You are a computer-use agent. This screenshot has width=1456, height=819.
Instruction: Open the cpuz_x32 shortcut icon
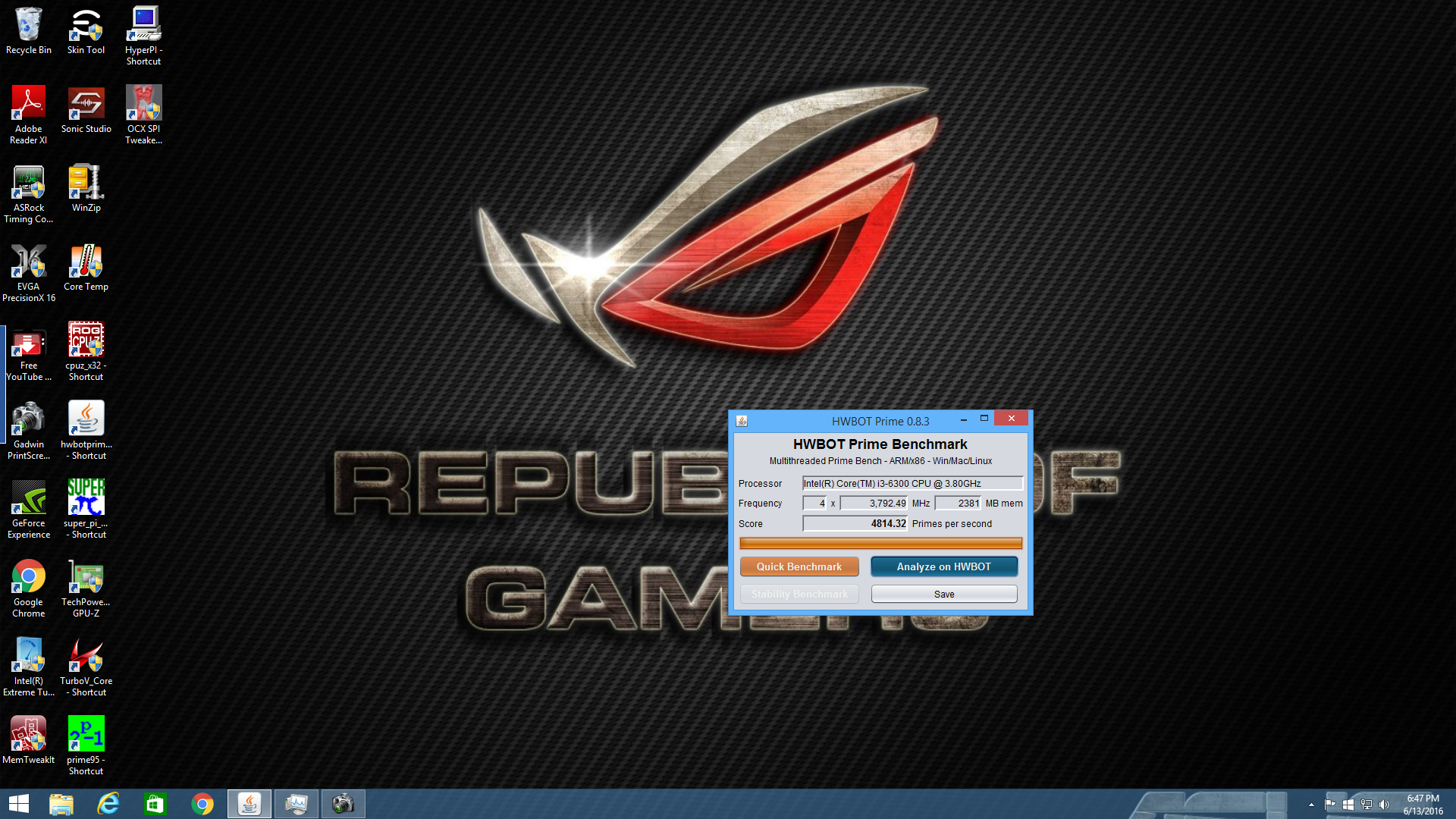(x=86, y=351)
